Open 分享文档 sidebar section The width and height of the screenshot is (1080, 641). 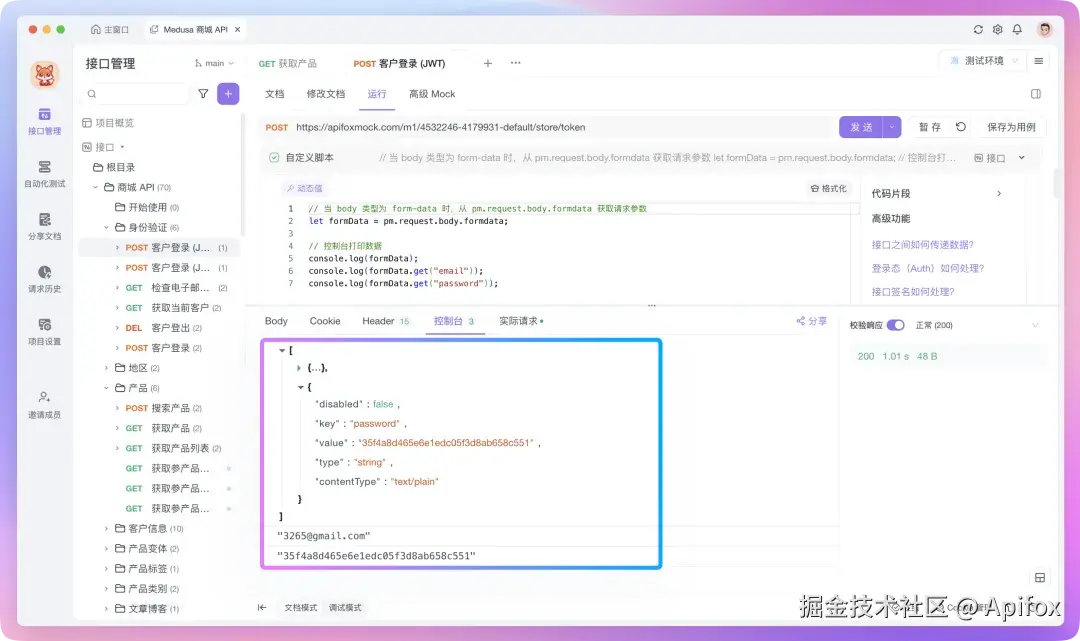44,227
